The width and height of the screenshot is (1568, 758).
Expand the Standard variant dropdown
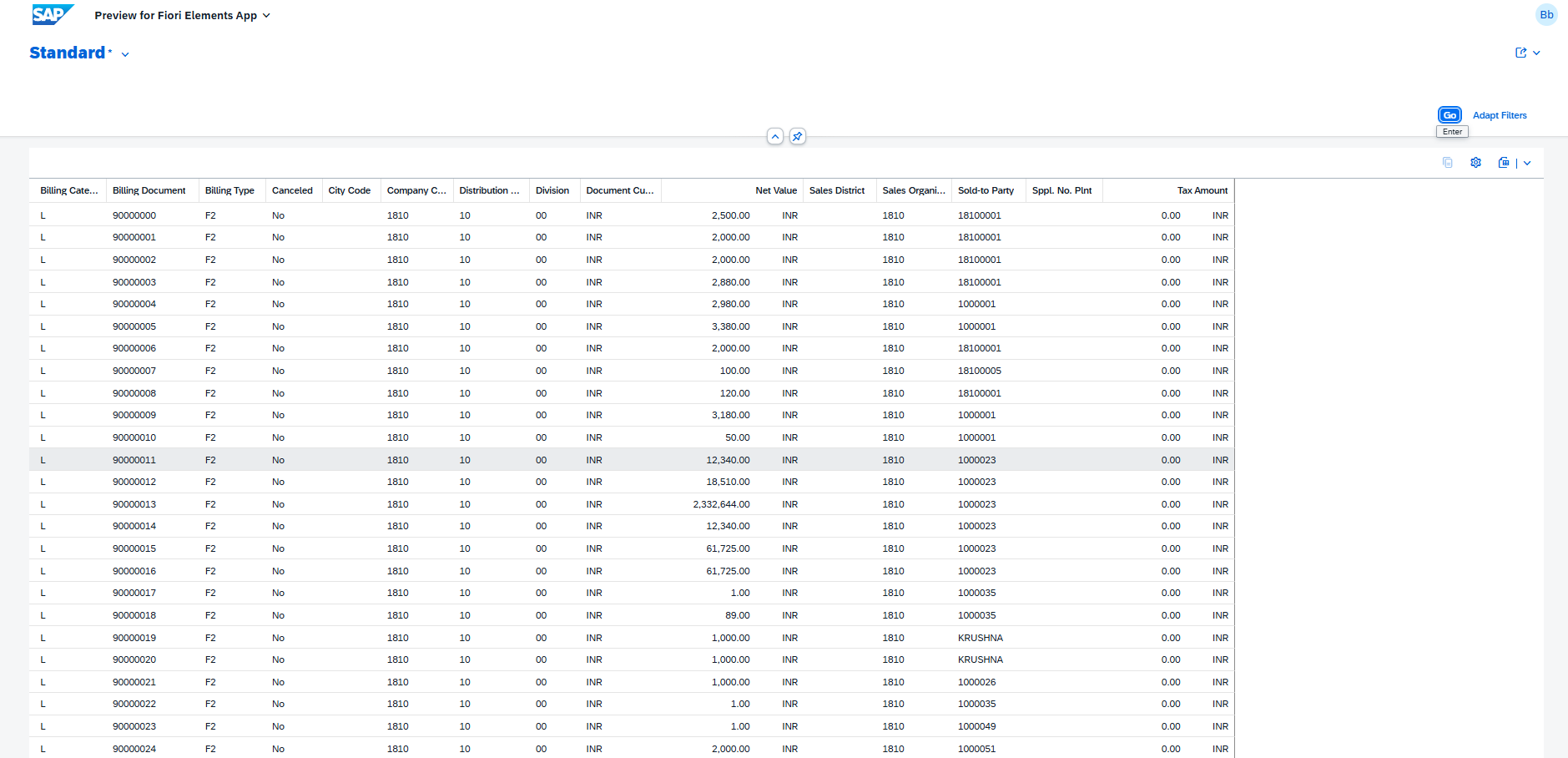(x=125, y=54)
